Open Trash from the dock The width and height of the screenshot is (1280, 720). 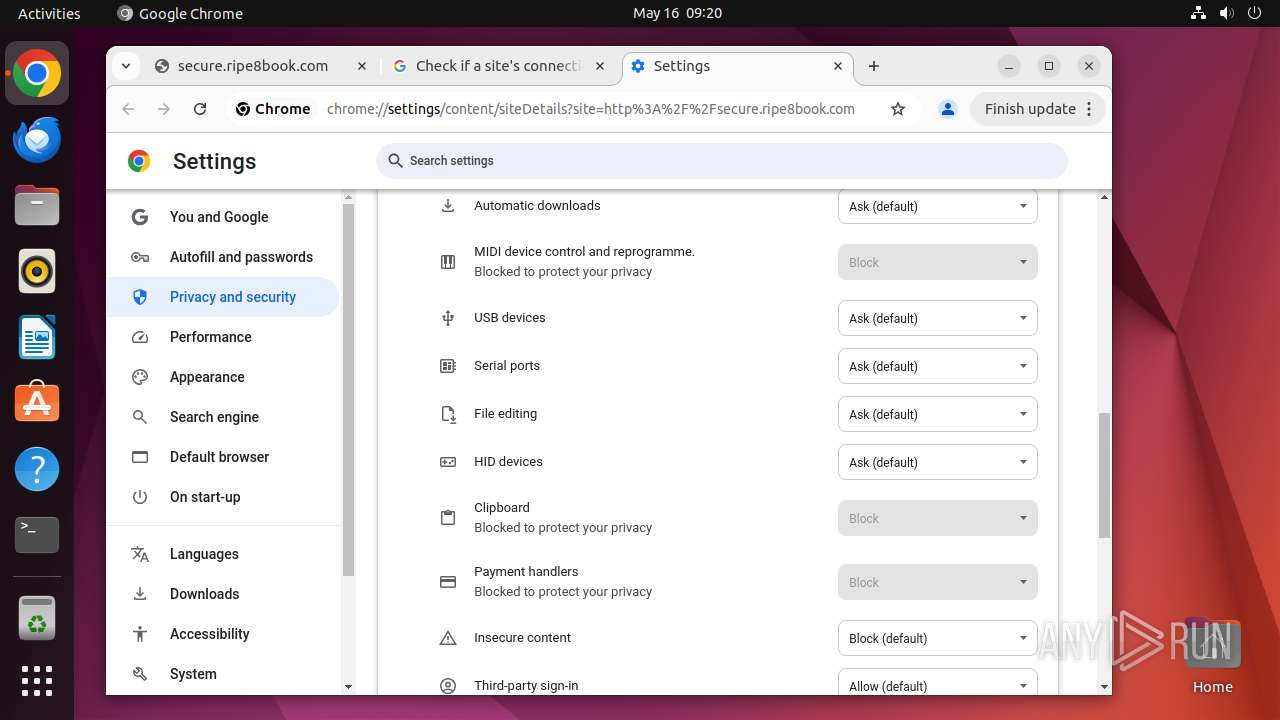tap(37, 618)
